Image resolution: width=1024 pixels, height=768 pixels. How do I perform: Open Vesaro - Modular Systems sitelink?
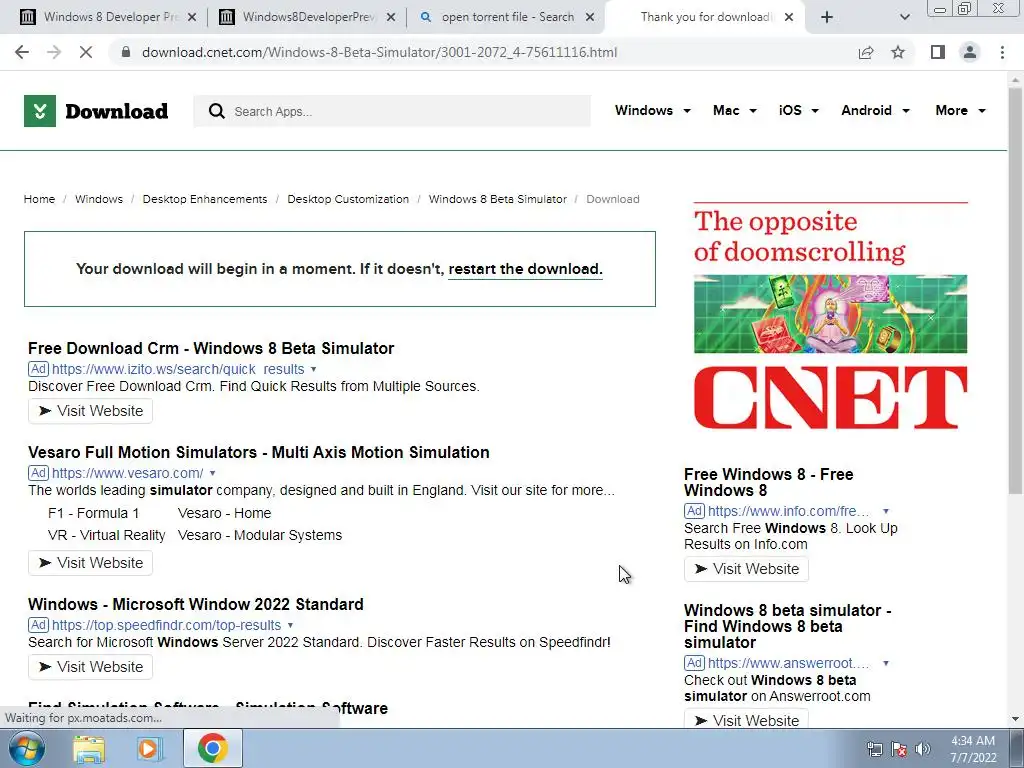coord(260,536)
